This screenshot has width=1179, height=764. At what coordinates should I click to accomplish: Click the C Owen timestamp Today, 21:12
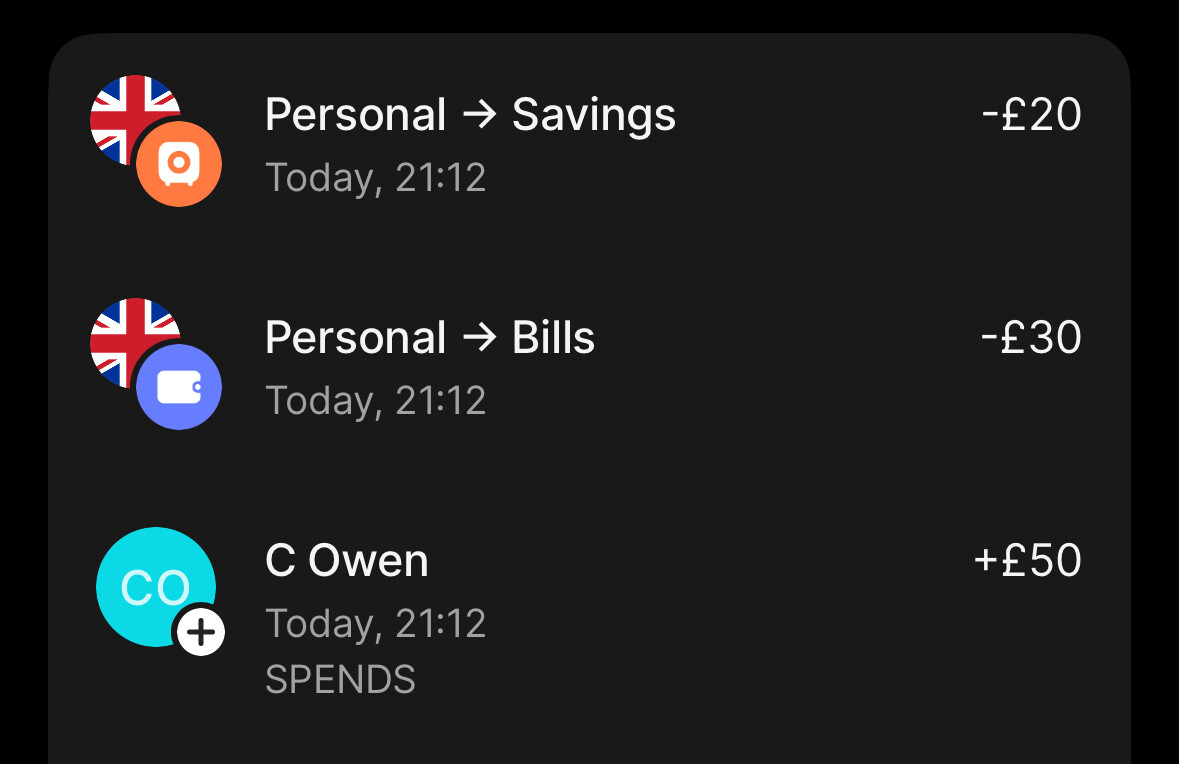(375, 624)
